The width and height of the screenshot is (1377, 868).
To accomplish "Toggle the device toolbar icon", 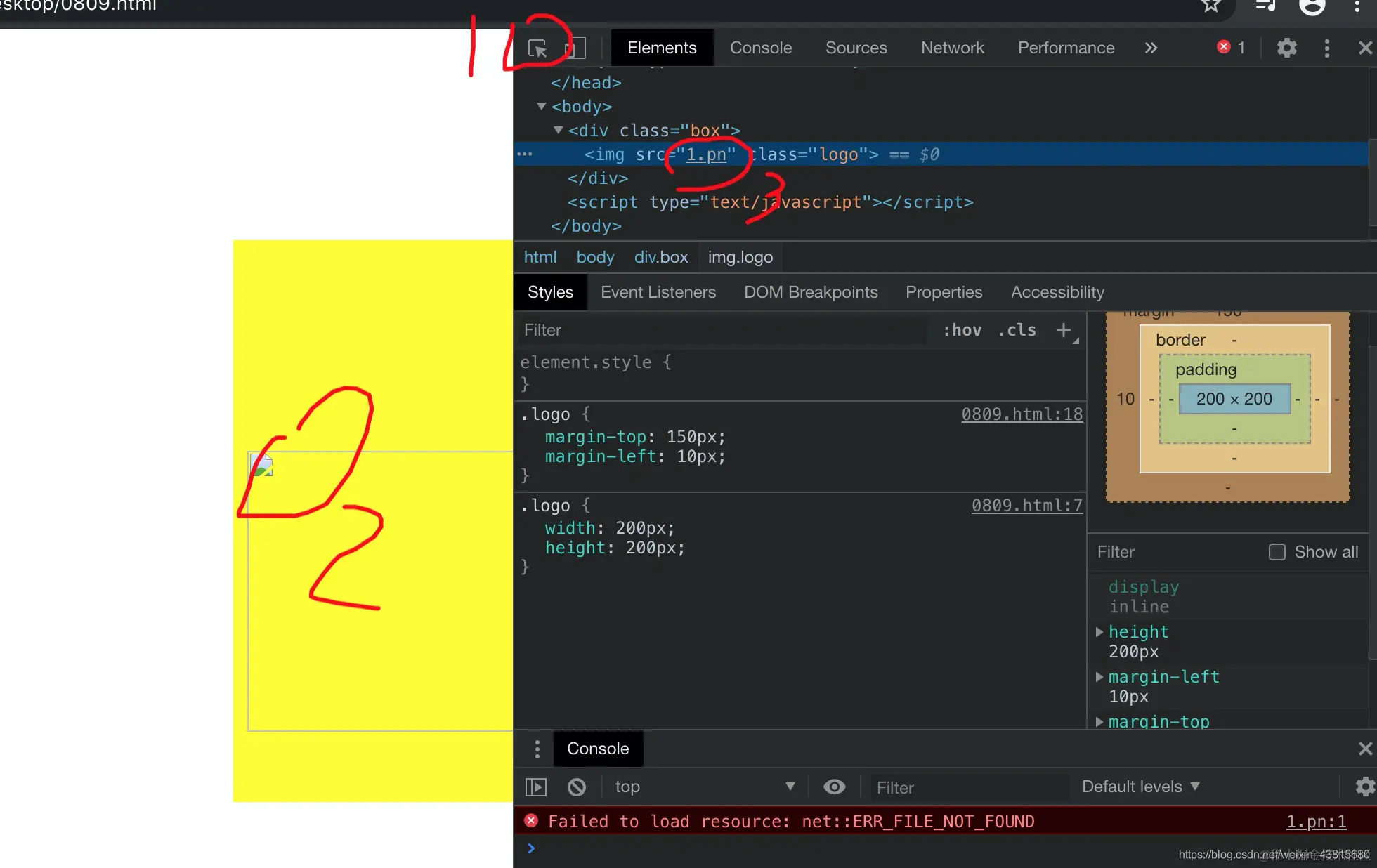I will [x=575, y=48].
